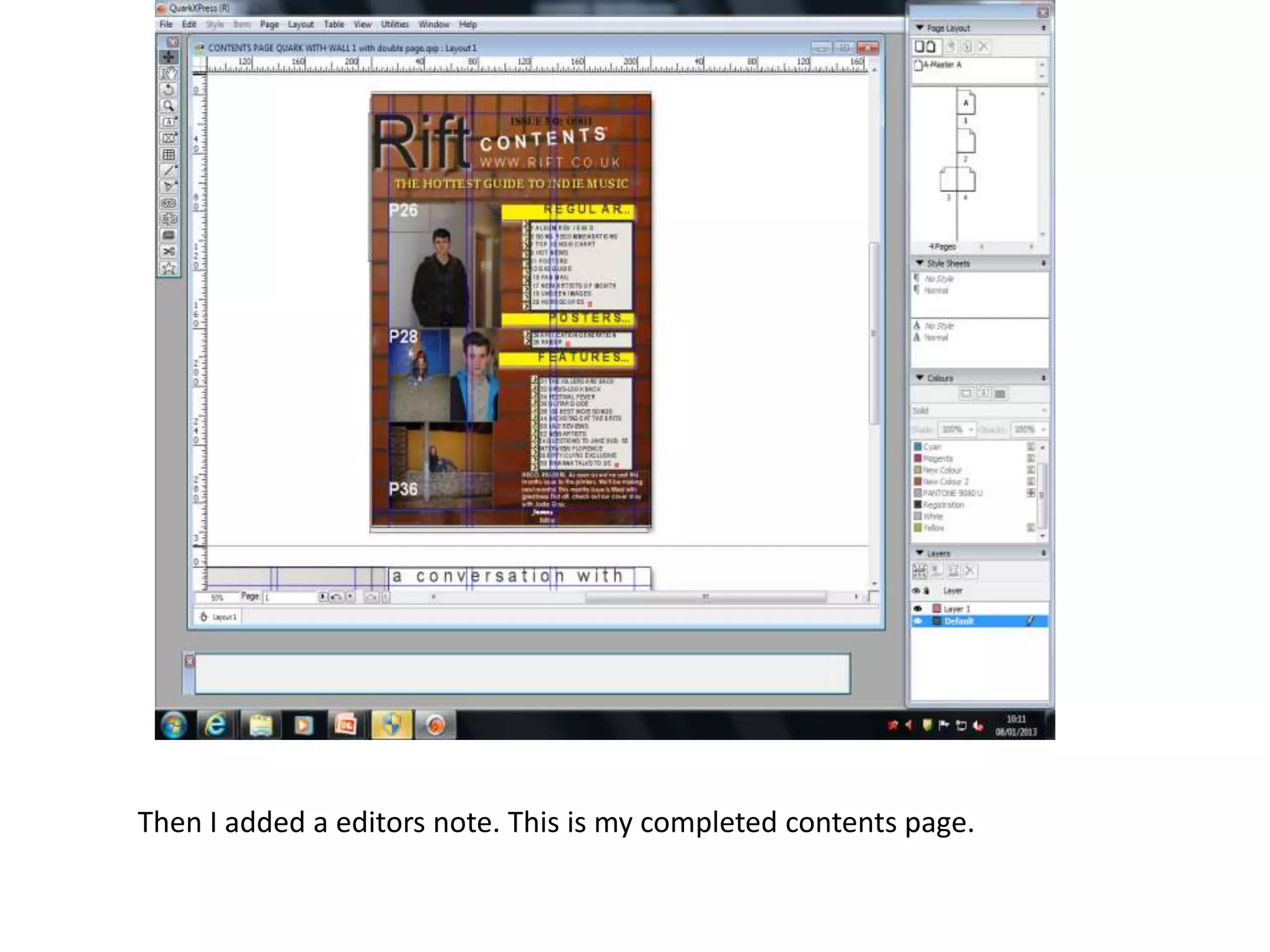The width and height of the screenshot is (1270, 952).
Task: Collapse the Colours panel
Action: pyautogui.click(x=920, y=377)
